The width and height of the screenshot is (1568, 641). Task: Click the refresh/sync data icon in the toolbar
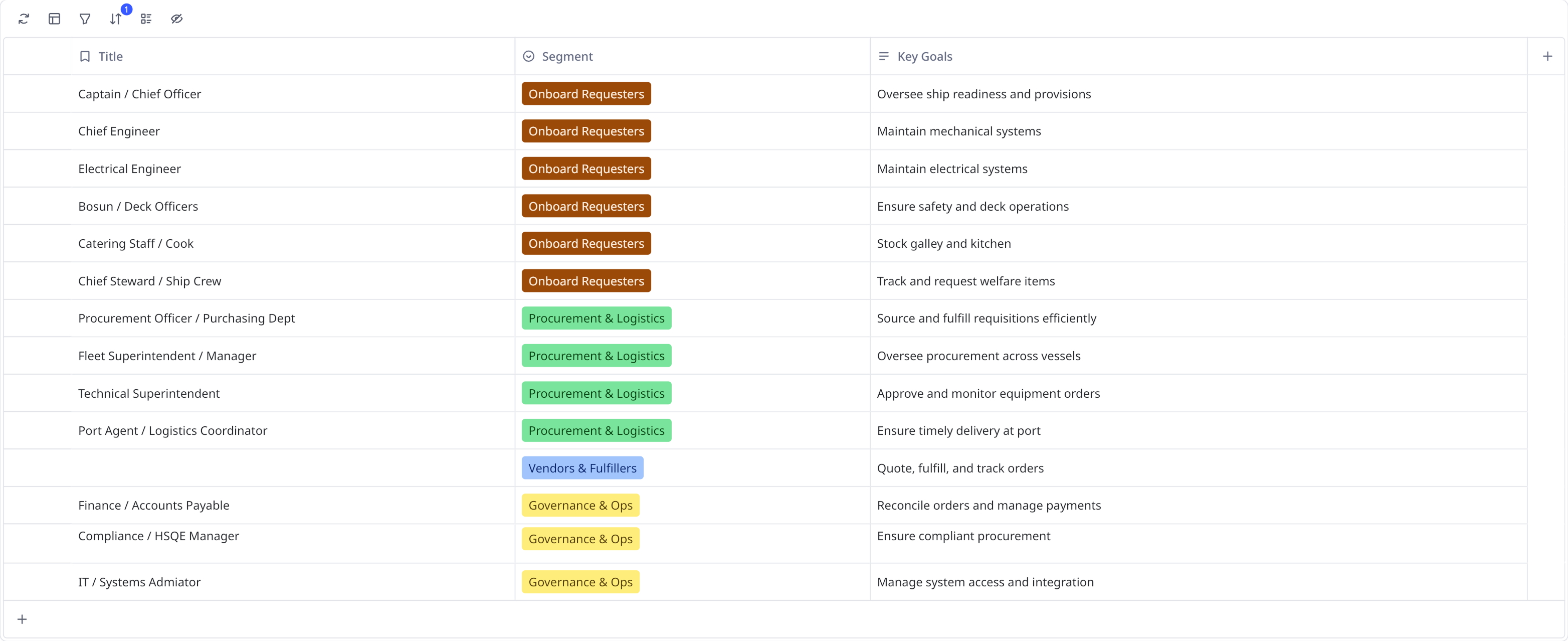coord(24,19)
